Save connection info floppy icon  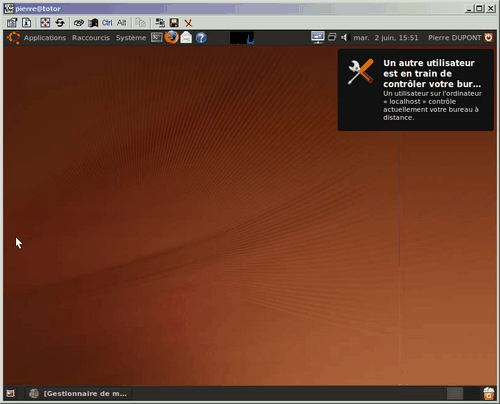click(x=174, y=23)
